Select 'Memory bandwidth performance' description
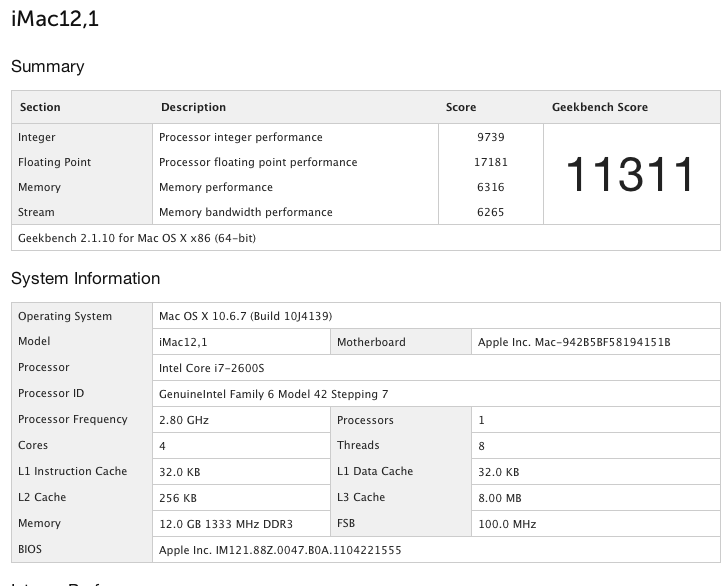 pyautogui.click(x=246, y=212)
